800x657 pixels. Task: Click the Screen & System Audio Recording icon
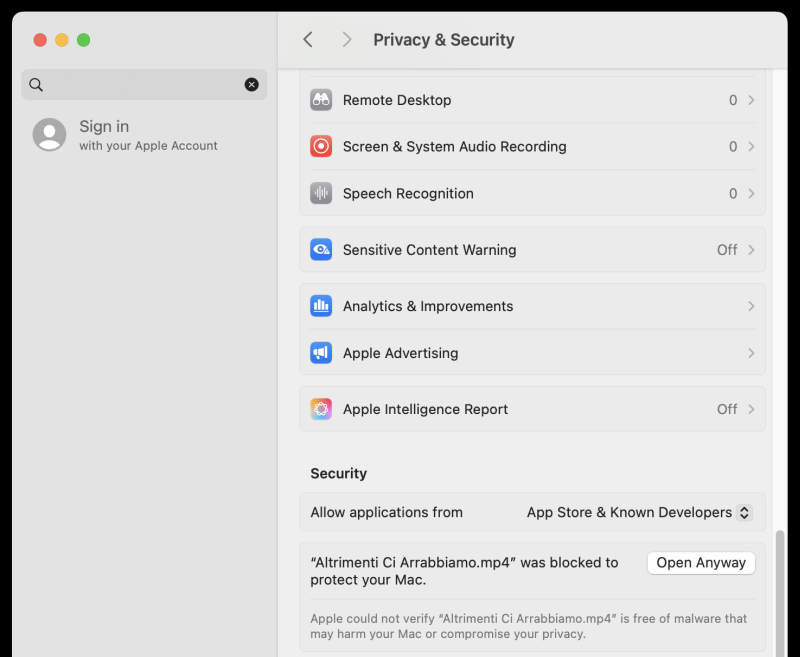click(x=321, y=147)
